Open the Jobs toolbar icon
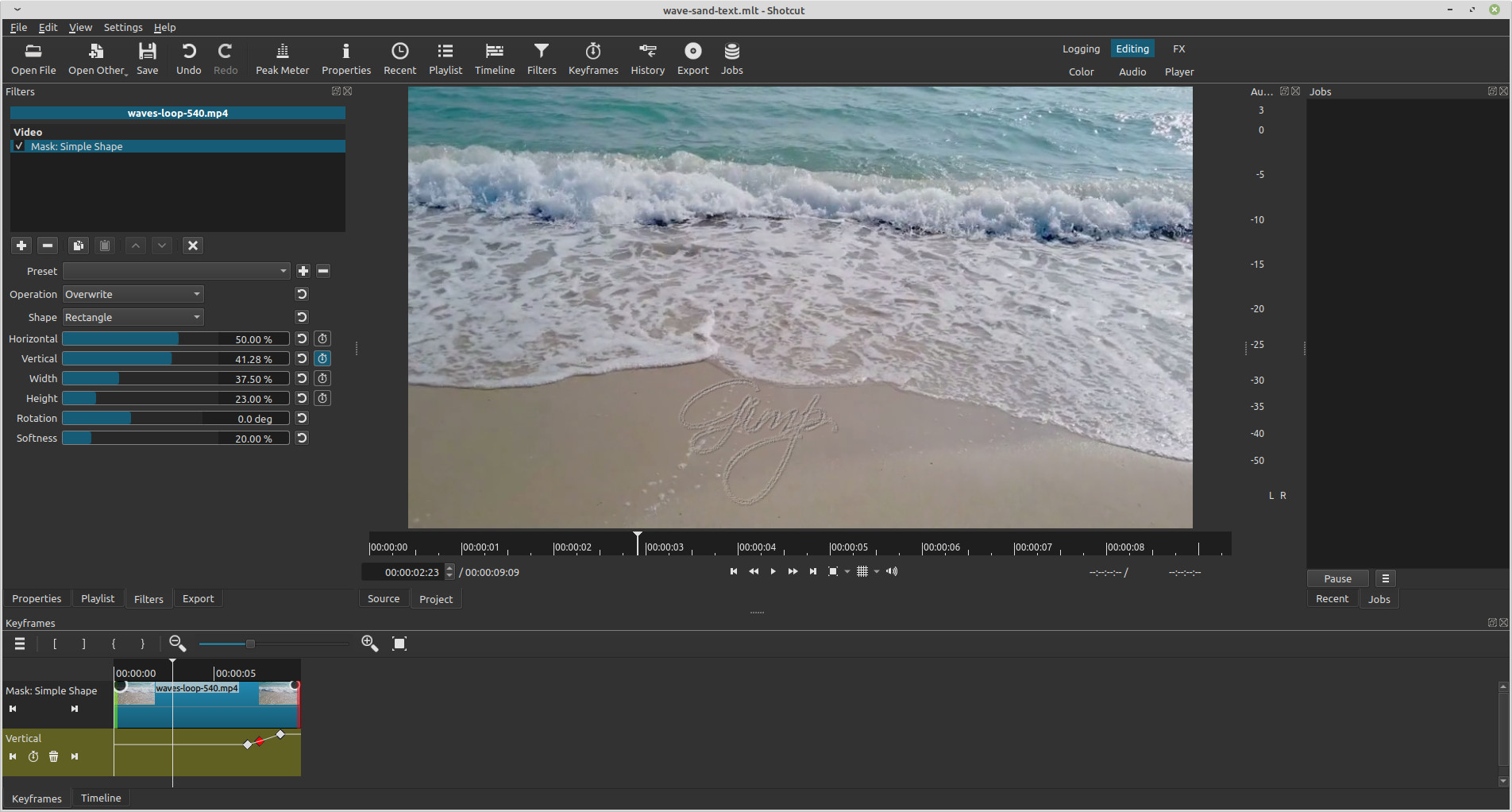1512x812 pixels. 731,59
